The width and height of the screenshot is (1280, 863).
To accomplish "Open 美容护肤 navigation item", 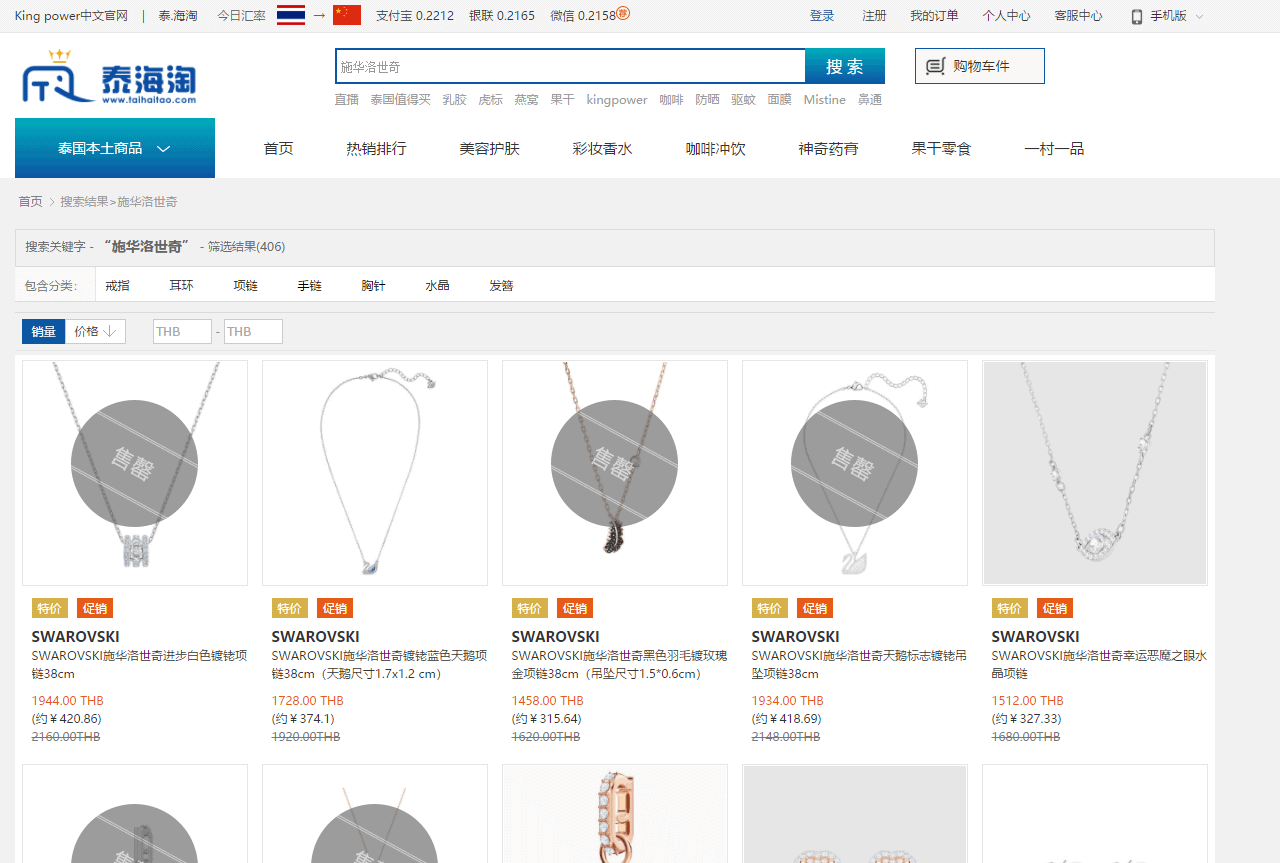I will (x=489, y=148).
